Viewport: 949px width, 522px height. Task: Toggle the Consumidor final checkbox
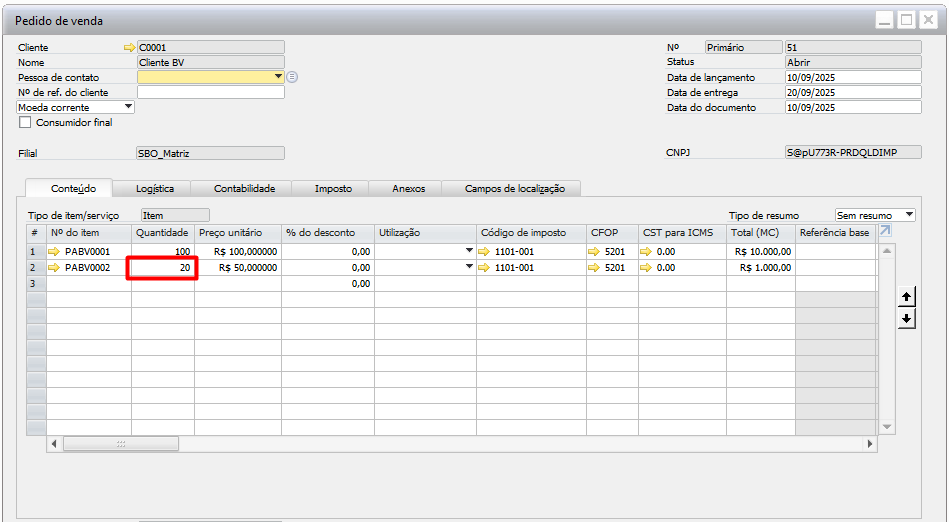pyautogui.click(x=26, y=123)
